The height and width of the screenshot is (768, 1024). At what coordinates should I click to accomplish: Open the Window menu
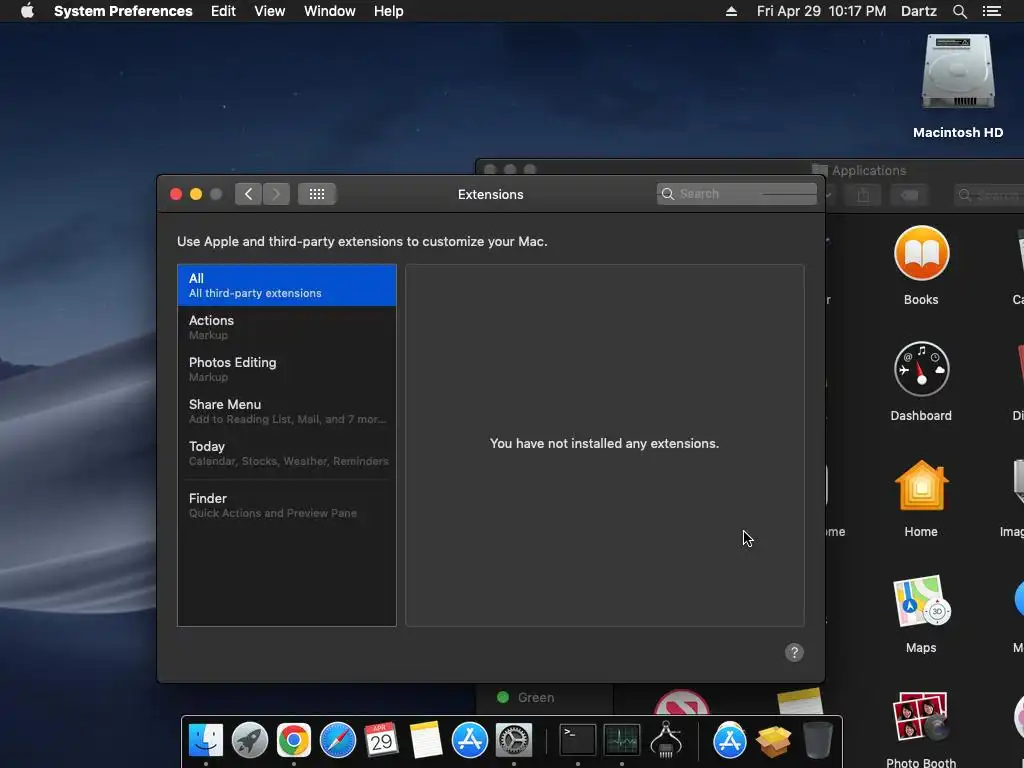tap(330, 11)
